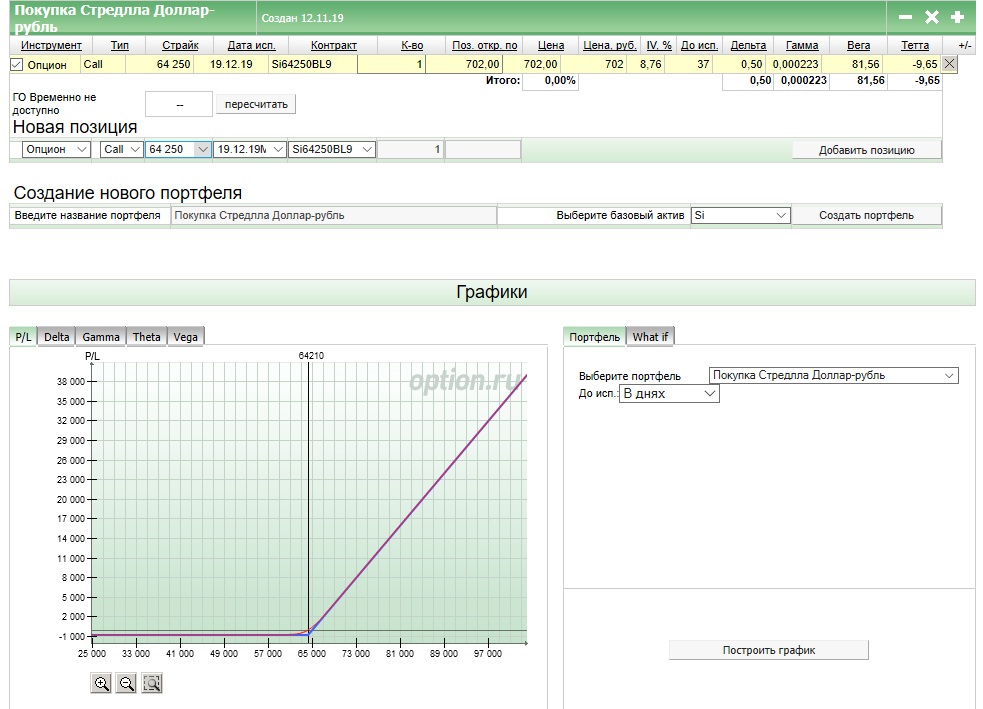Uncheck the Опцион position checkbox
983x709 pixels.
click(x=17, y=65)
